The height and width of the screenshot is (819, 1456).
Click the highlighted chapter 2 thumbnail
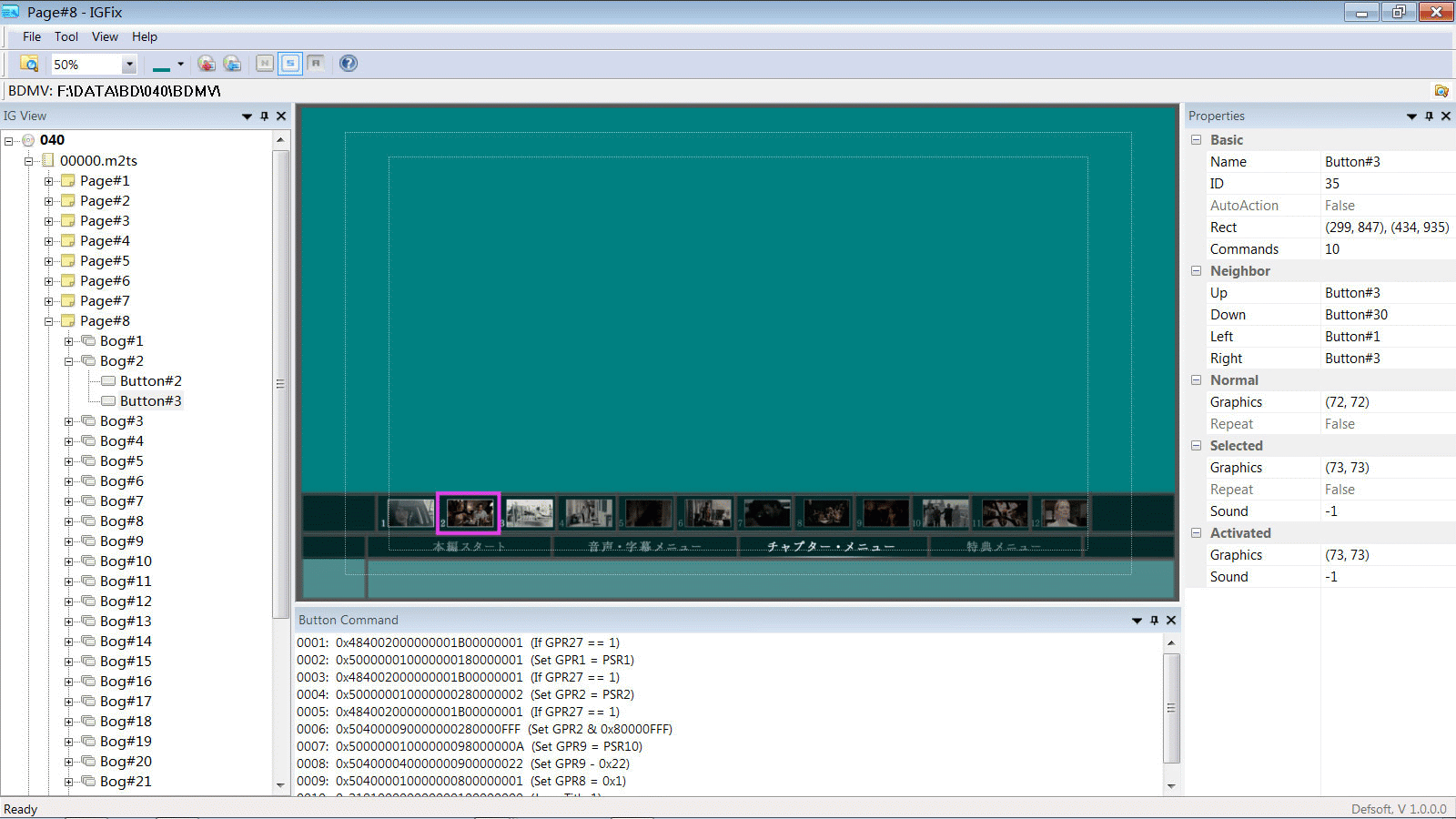click(x=469, y=513)
